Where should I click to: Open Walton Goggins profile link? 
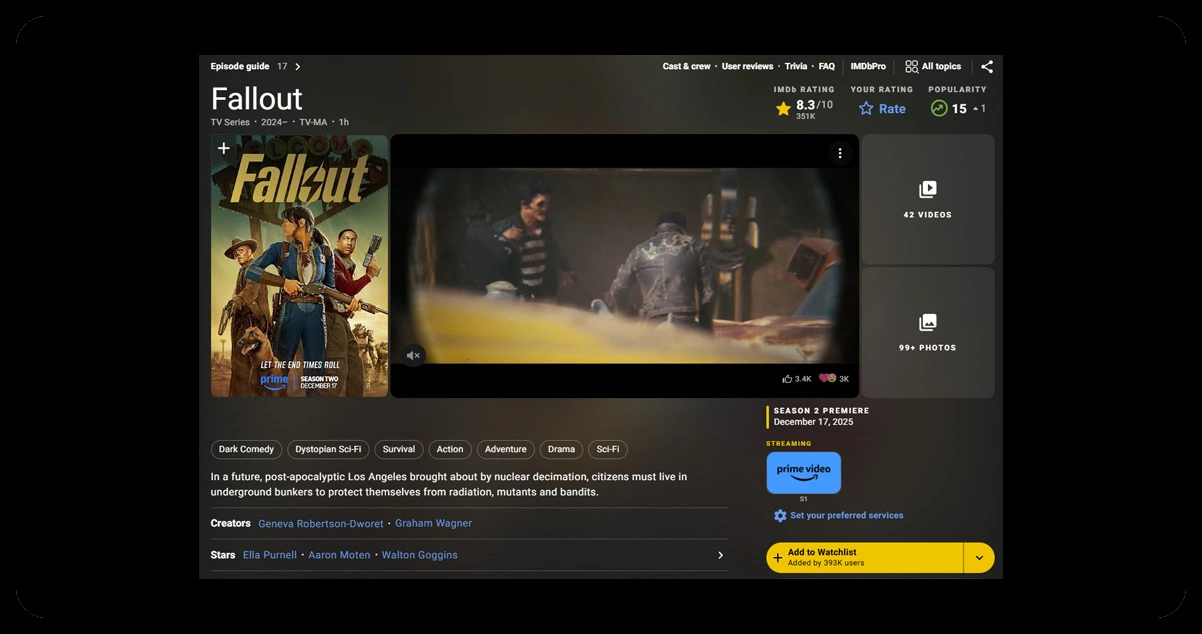[419, 555]
